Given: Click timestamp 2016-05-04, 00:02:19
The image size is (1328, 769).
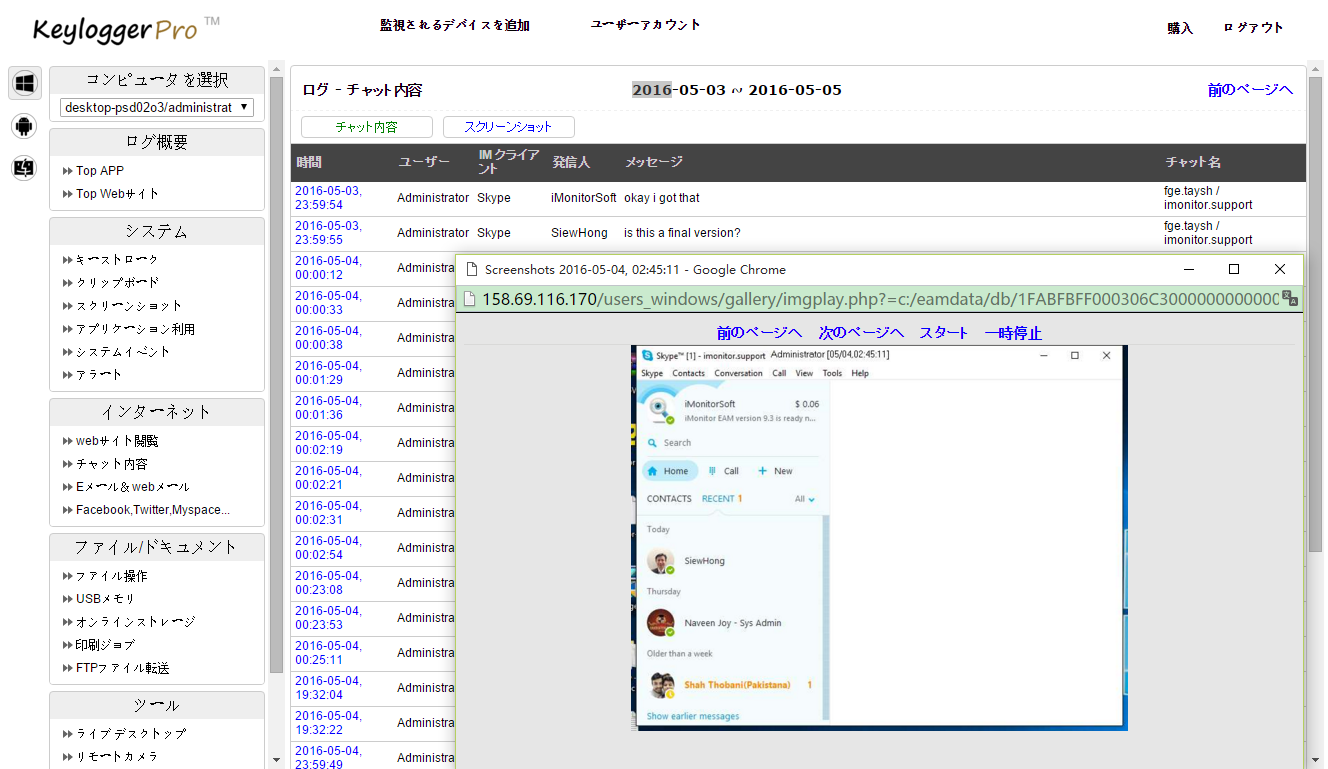Looking at the screenshot, I should pyautogui.click(x=328, y=443).
